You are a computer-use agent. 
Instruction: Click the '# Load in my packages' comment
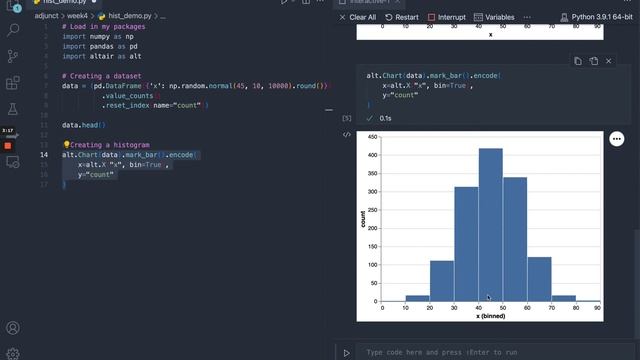pyautogui.click(x=104, y=27)
